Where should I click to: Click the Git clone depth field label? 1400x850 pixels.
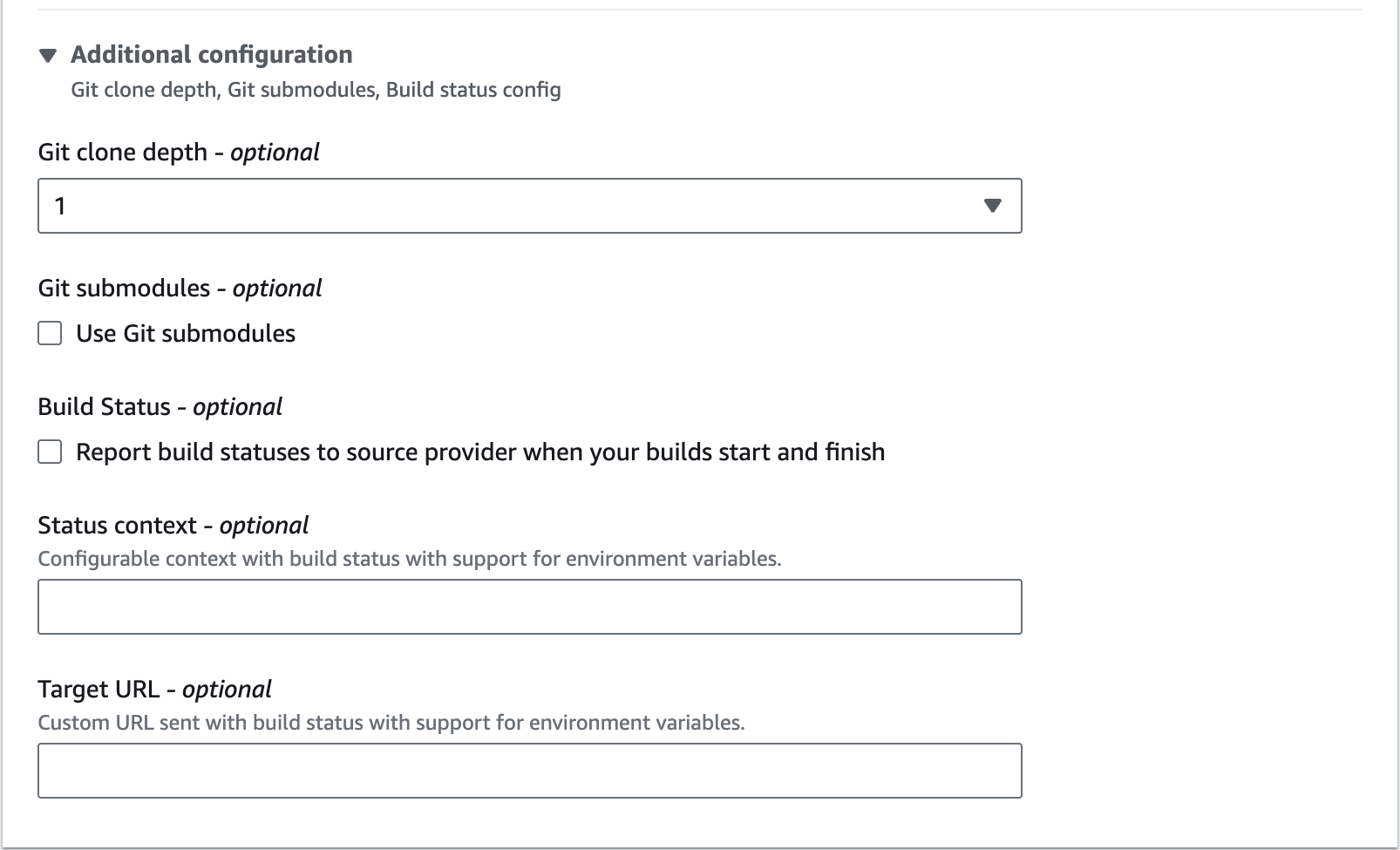click(x=123, y=153)
